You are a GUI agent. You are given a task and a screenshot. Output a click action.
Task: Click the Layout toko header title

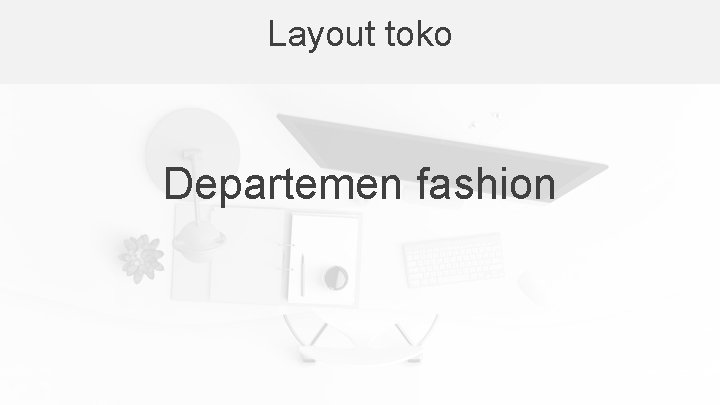coord(360,34)
